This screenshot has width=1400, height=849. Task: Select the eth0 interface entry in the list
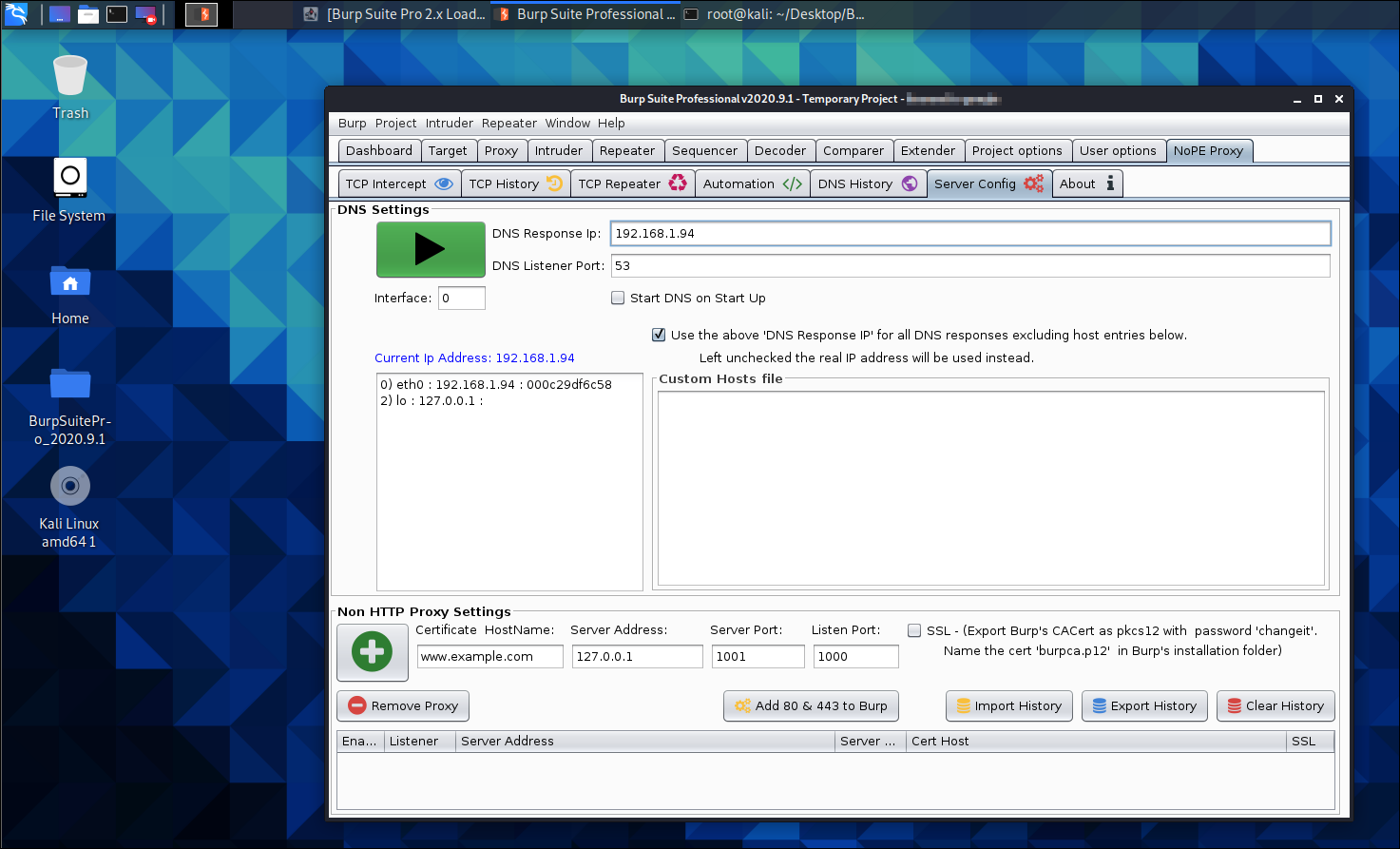(x=509, y=384)
